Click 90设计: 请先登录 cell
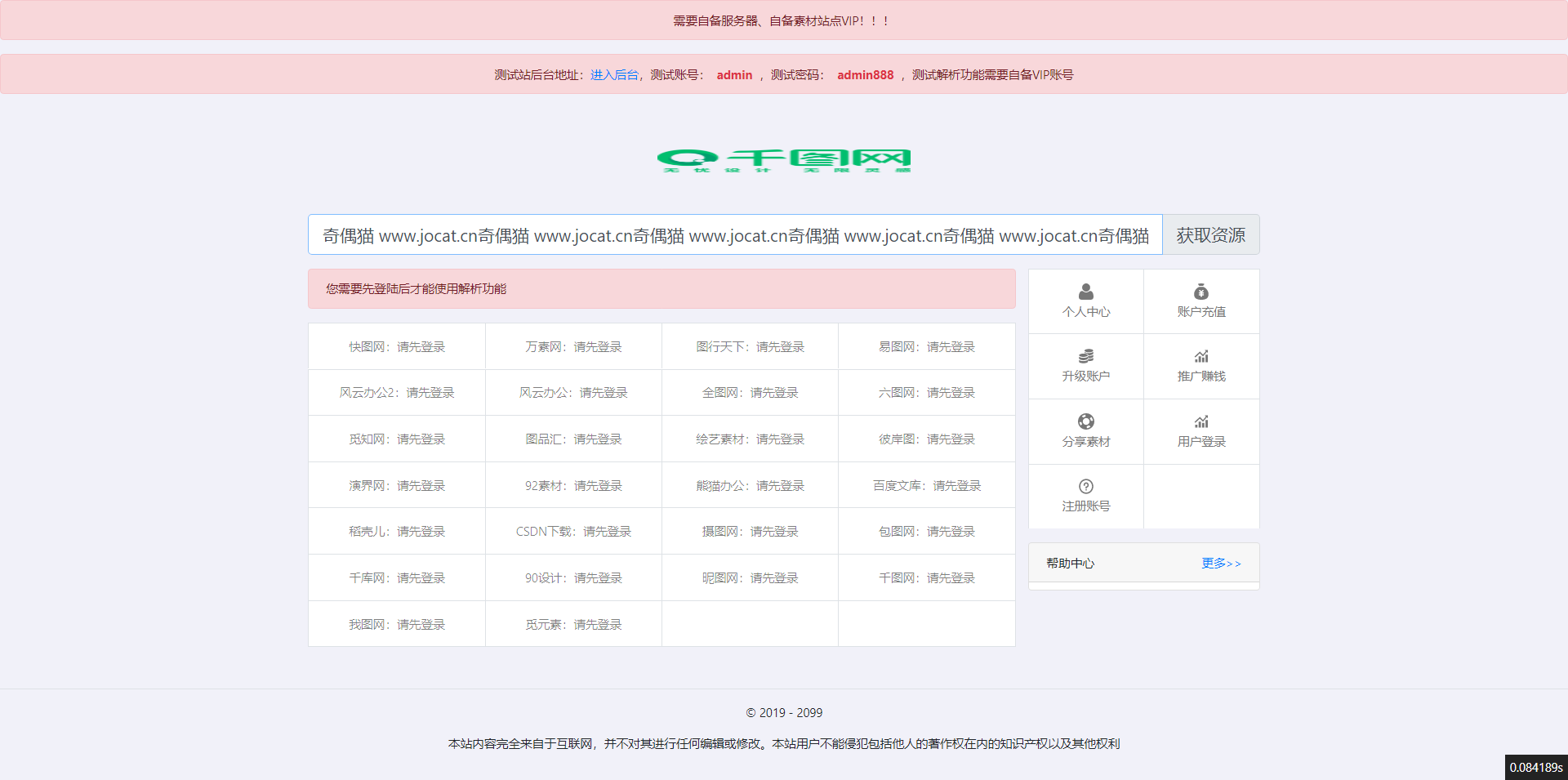1568x780 pixels. [573, 578]
